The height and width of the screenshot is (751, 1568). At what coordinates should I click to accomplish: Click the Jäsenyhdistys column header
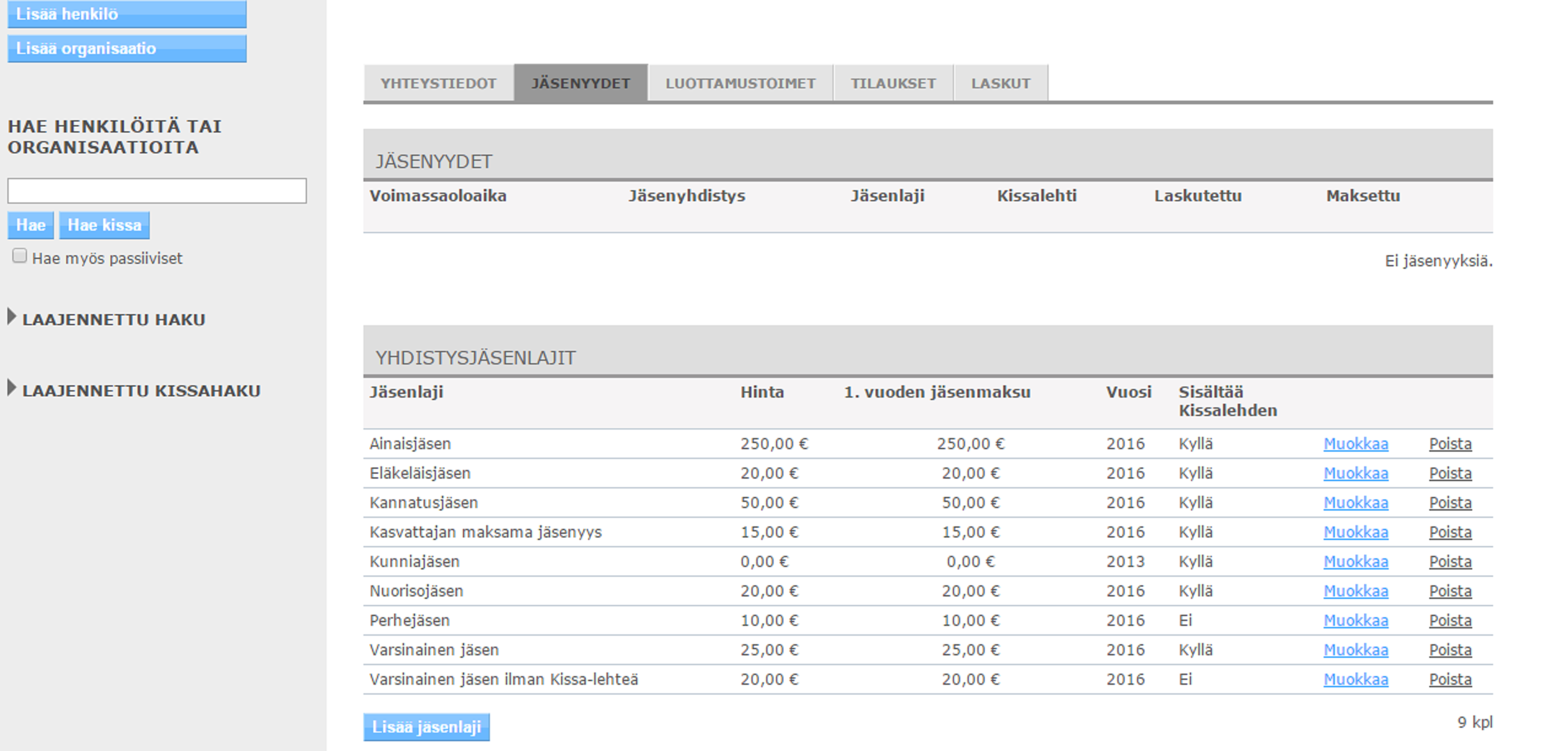(x=686, y=196)
